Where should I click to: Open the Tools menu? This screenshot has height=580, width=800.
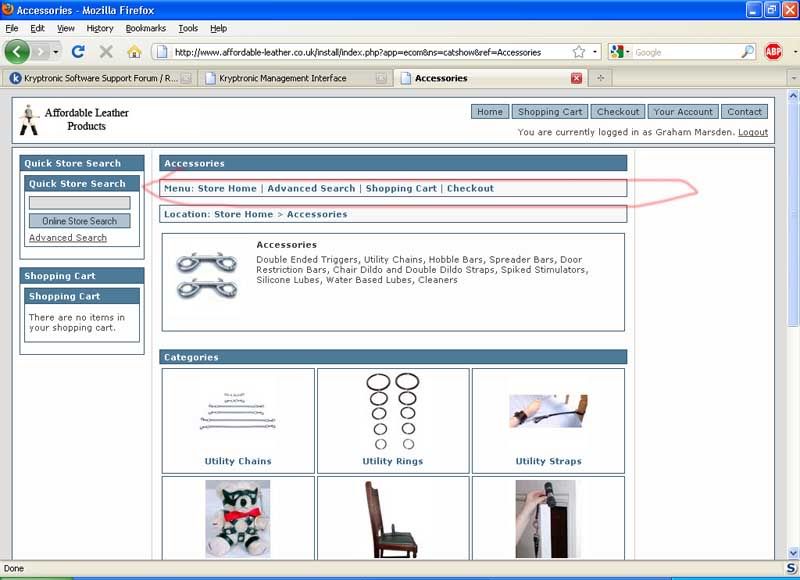coord(188,29)
